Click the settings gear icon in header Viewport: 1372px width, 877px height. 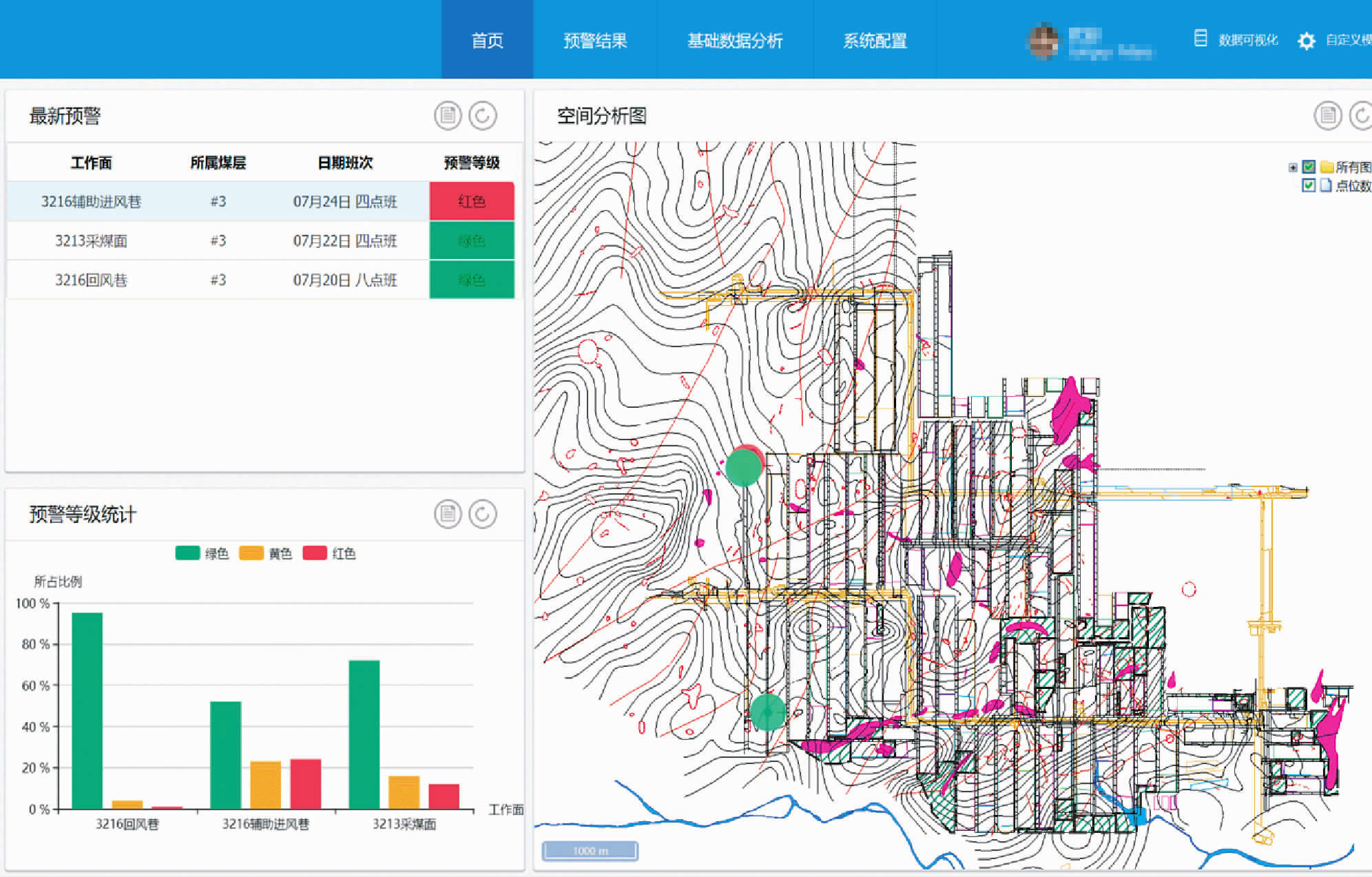1306,41
